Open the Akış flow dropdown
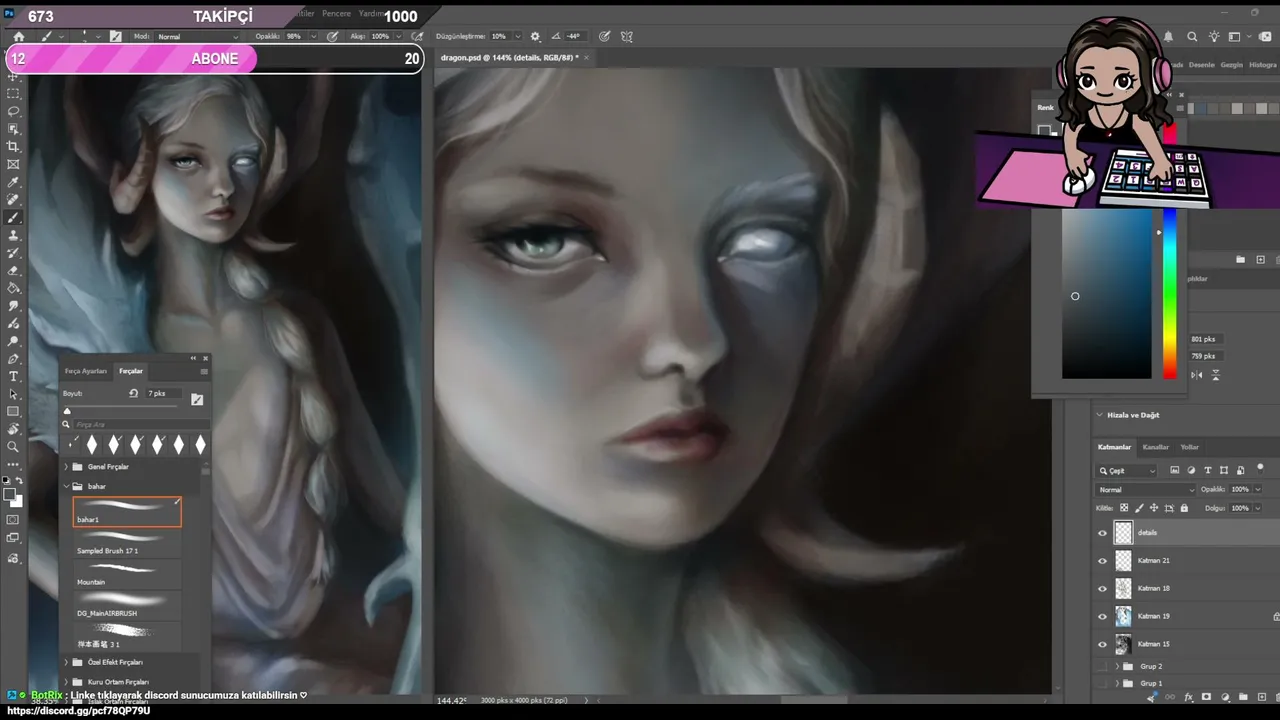Screen dimensions: 1280x720 [397, 37]
